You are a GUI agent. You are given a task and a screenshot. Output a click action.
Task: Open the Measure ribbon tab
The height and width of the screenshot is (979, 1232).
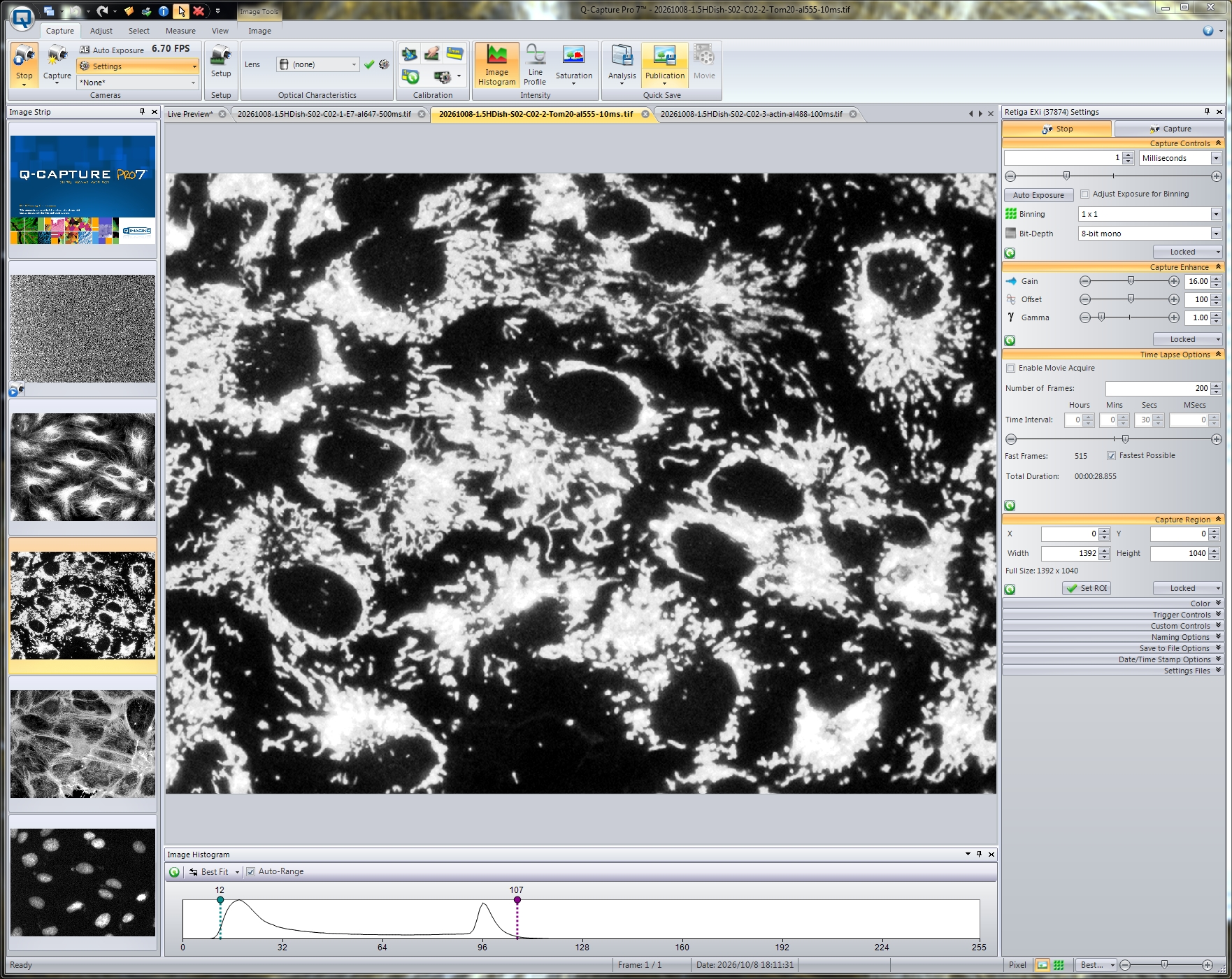tap(180, 31)
